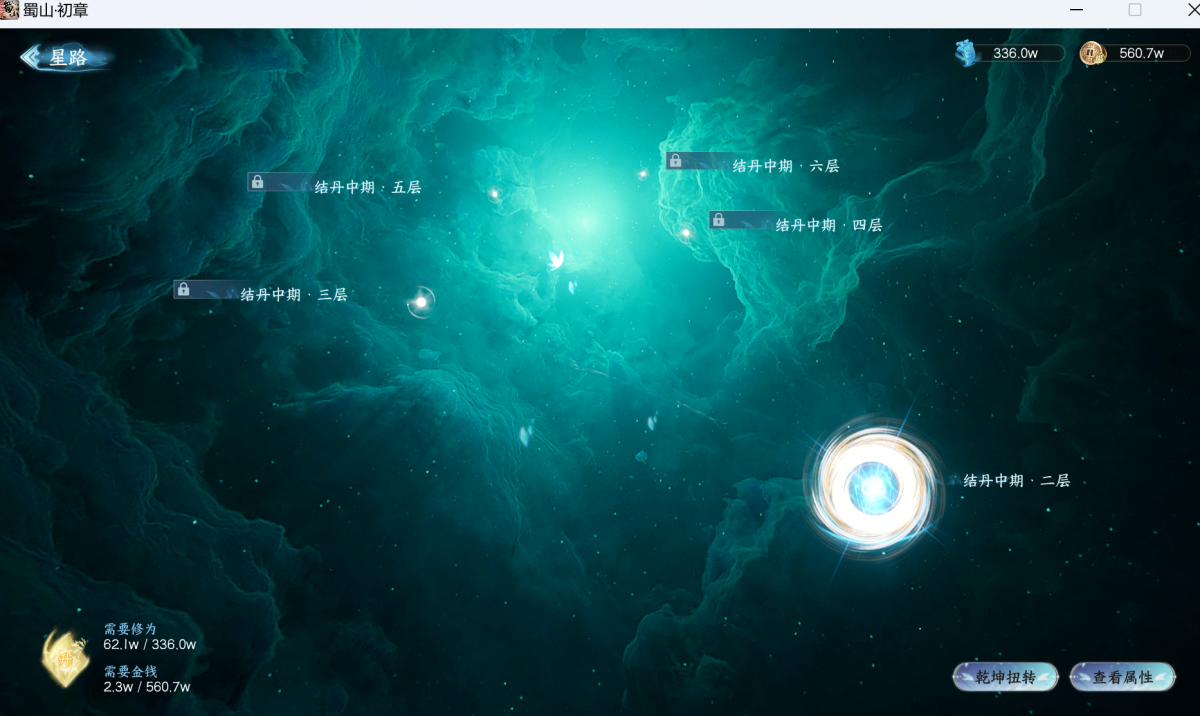Click the 乾坤扭转 button

coord(1006,677)
